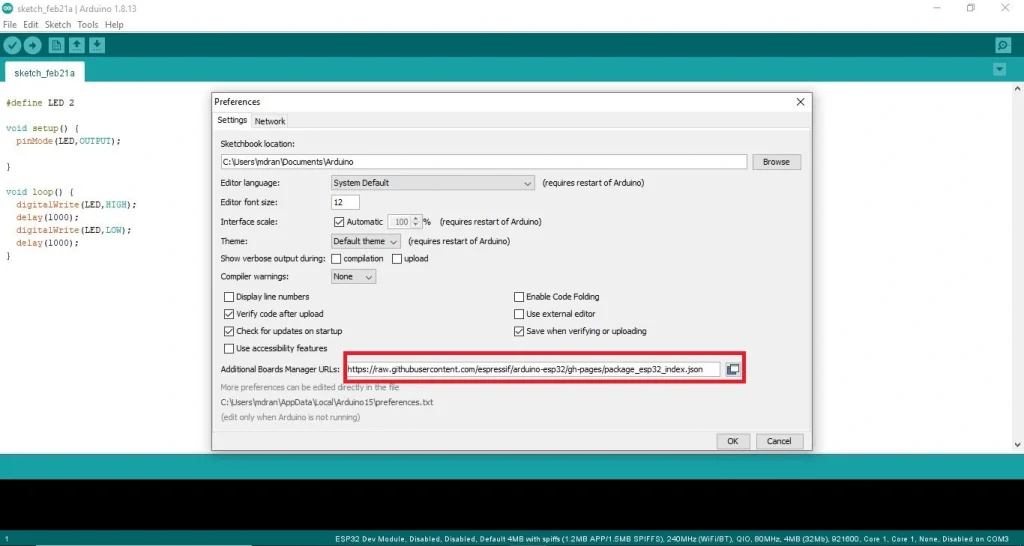This screenshot has width=1024, height=546.
Task: Open the Tools menu
Action: click(x=88, y=25)
